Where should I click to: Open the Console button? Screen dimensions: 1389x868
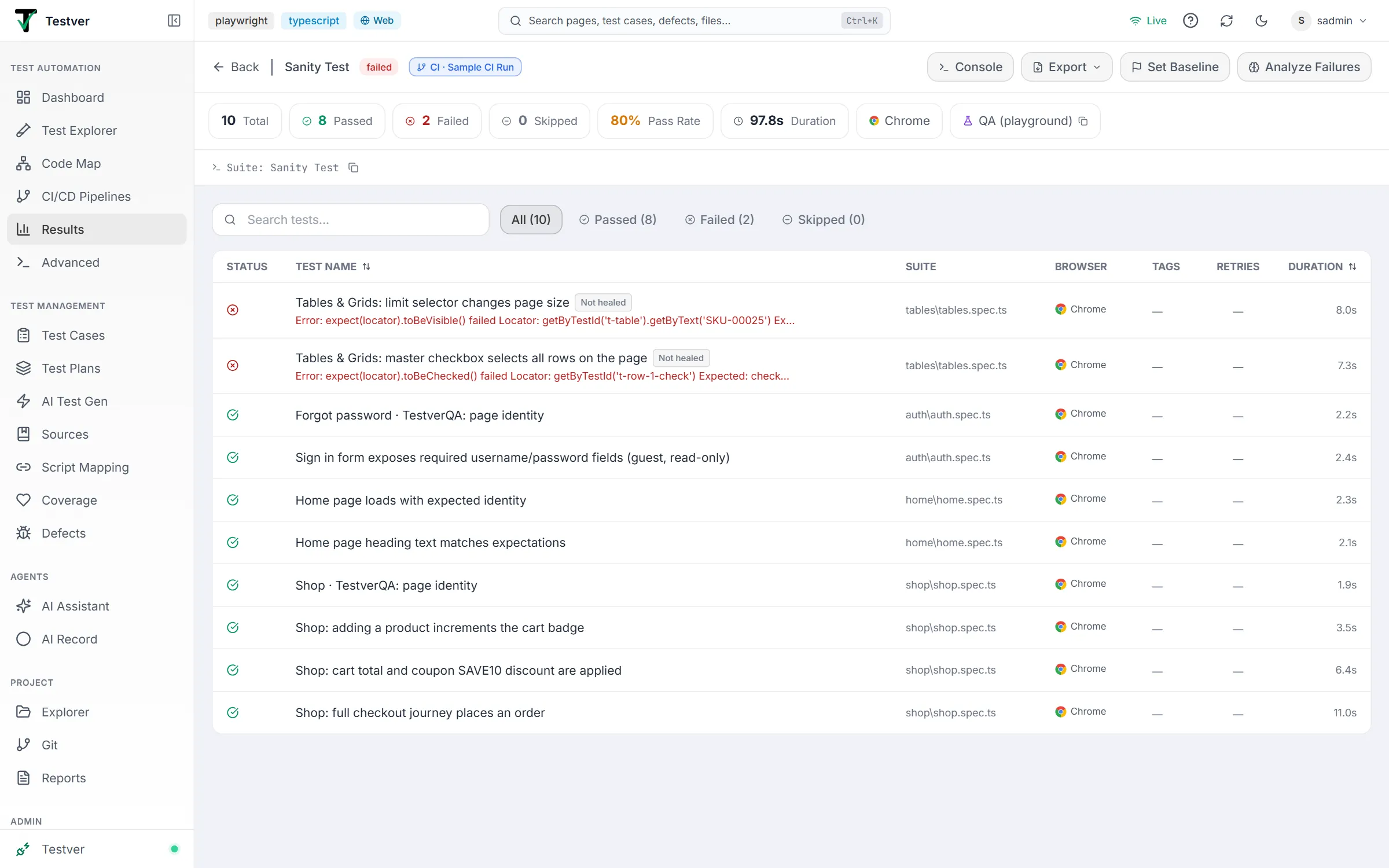tap(970, 67)
